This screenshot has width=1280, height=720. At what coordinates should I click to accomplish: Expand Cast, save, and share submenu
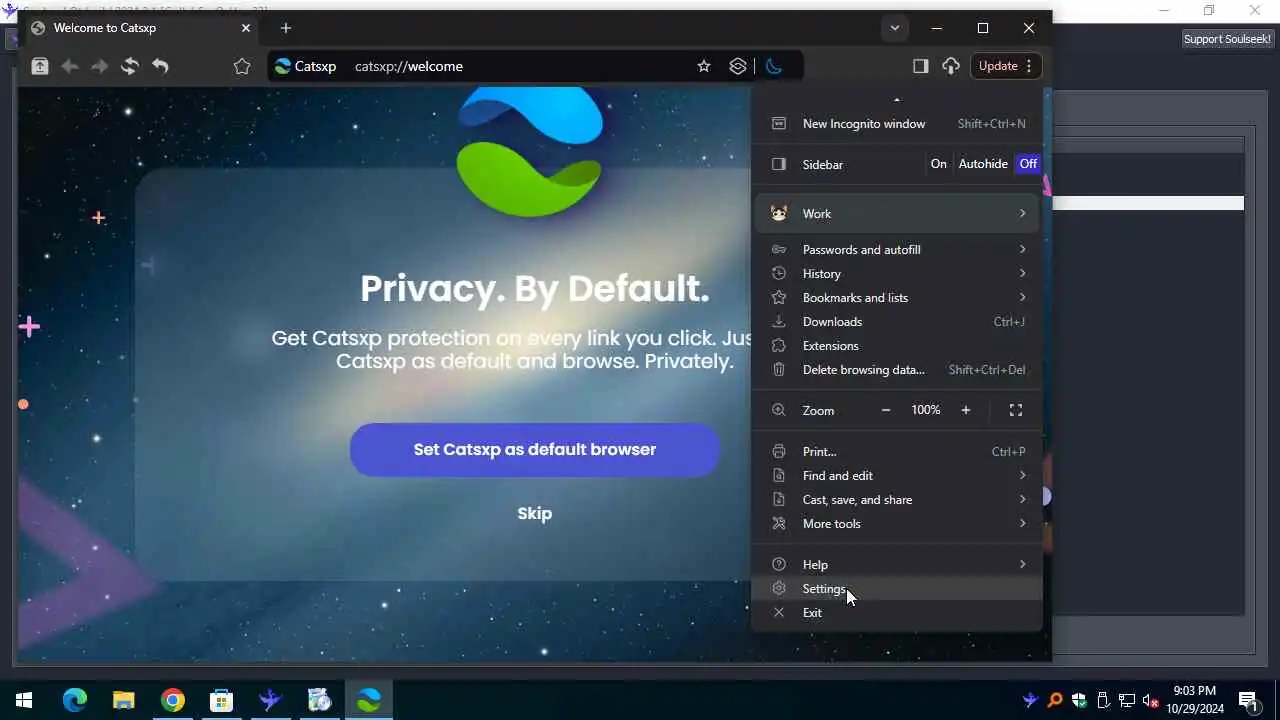coord(897,500)
